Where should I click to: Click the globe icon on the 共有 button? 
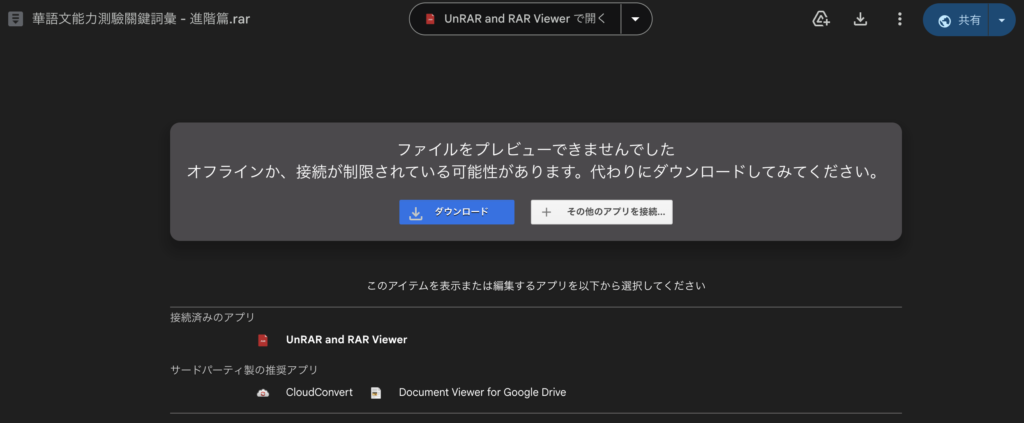point(944,20)
